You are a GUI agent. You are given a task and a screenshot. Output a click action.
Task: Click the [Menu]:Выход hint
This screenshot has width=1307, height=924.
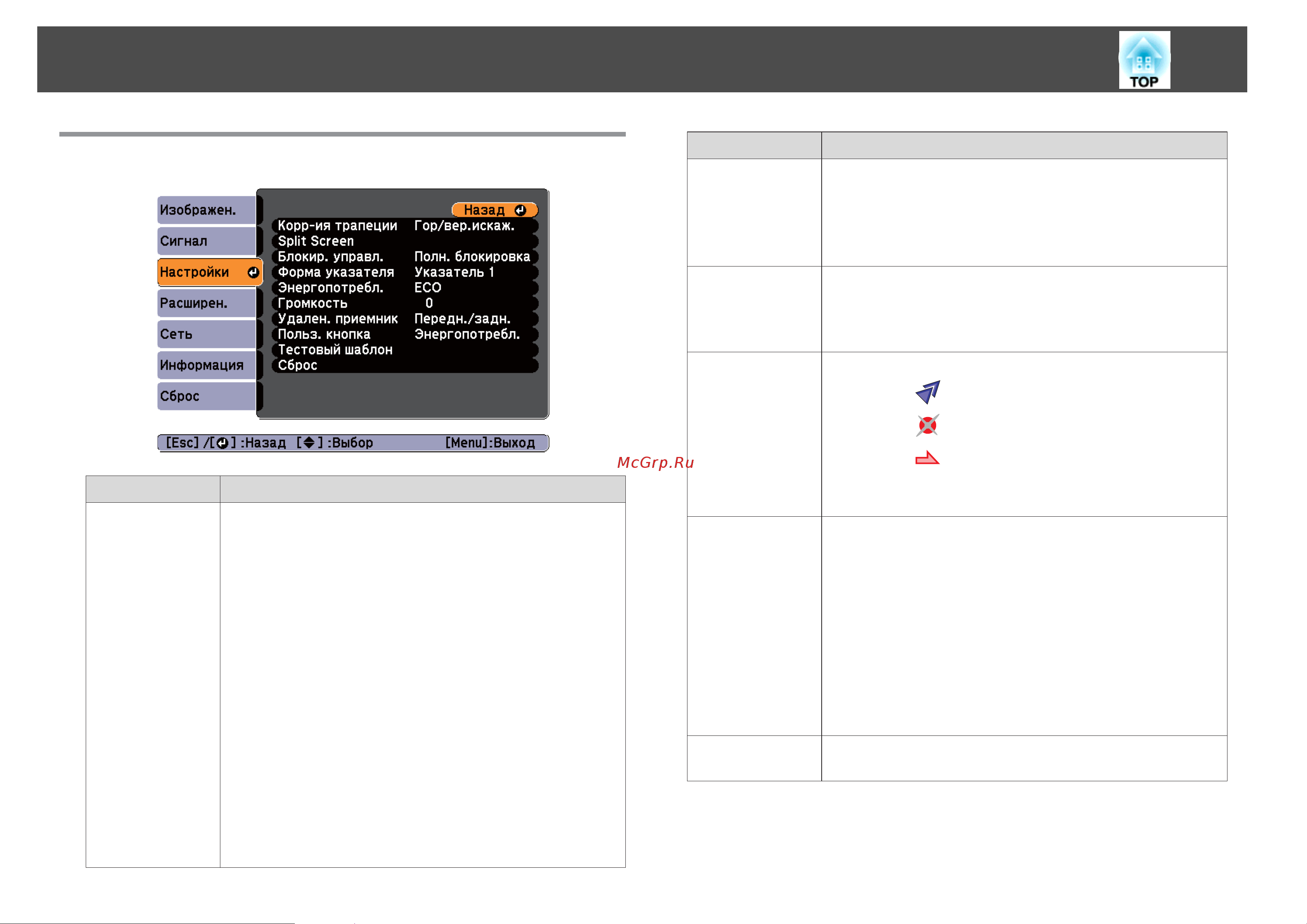490,443
